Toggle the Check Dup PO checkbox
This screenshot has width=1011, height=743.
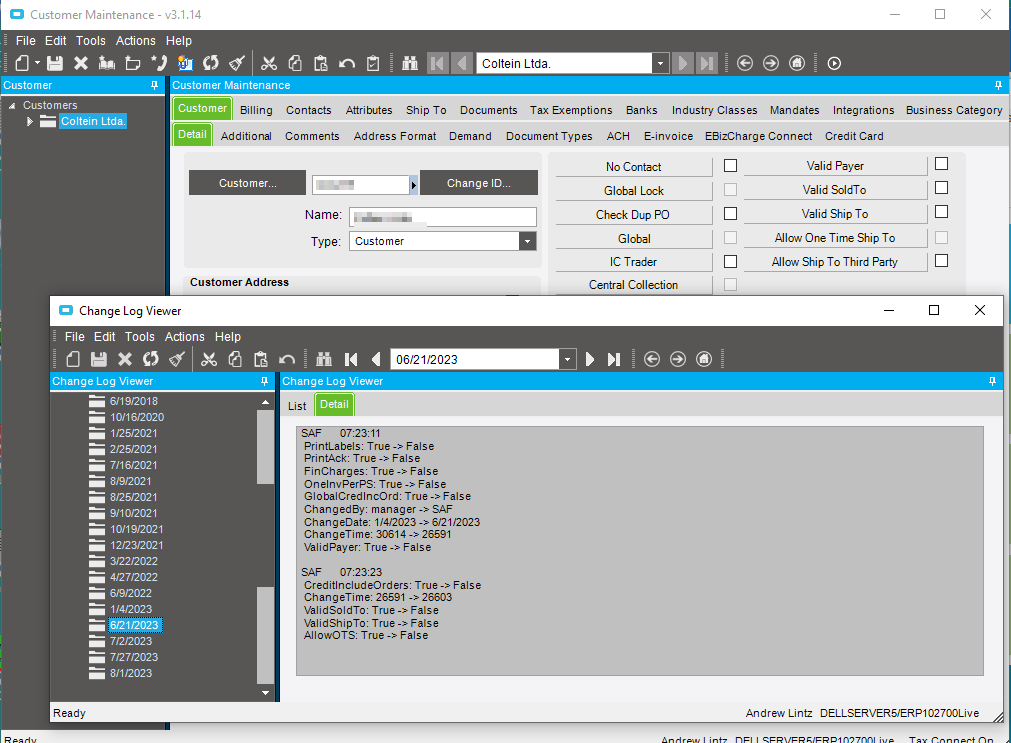tap(730, 213)
